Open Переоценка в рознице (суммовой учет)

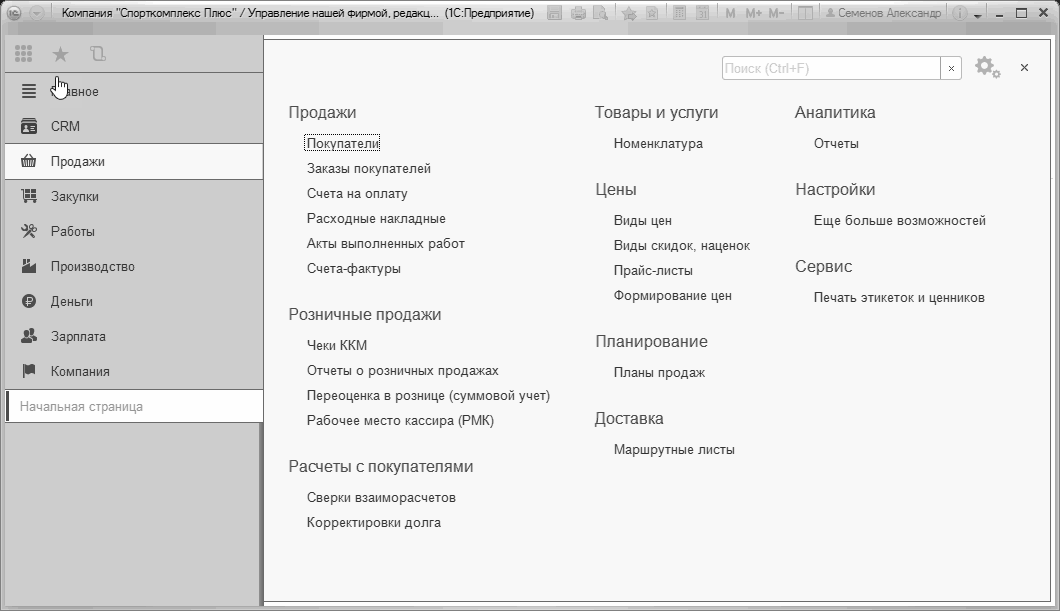[429, 395]
